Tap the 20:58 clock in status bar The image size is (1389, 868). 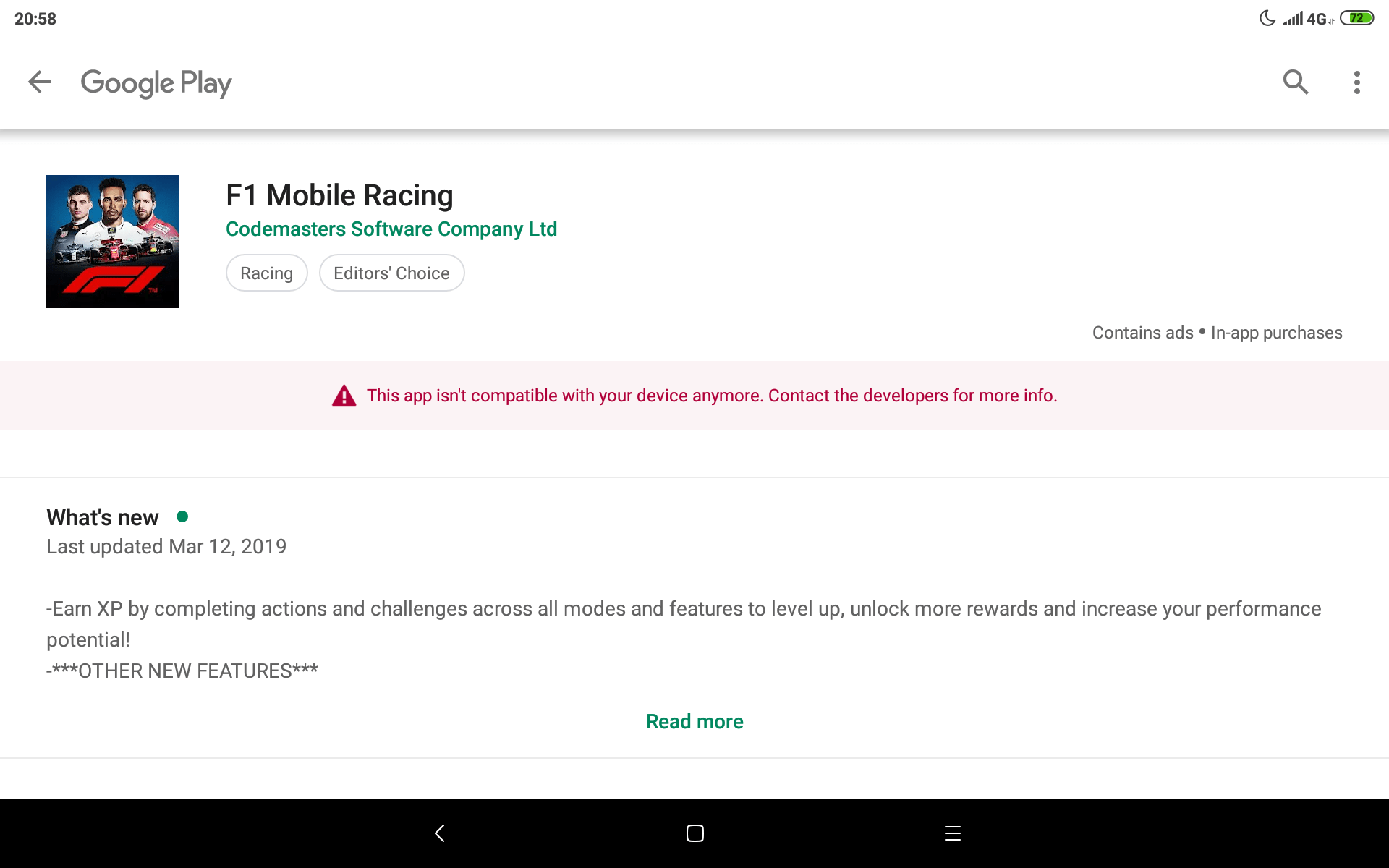35,19
